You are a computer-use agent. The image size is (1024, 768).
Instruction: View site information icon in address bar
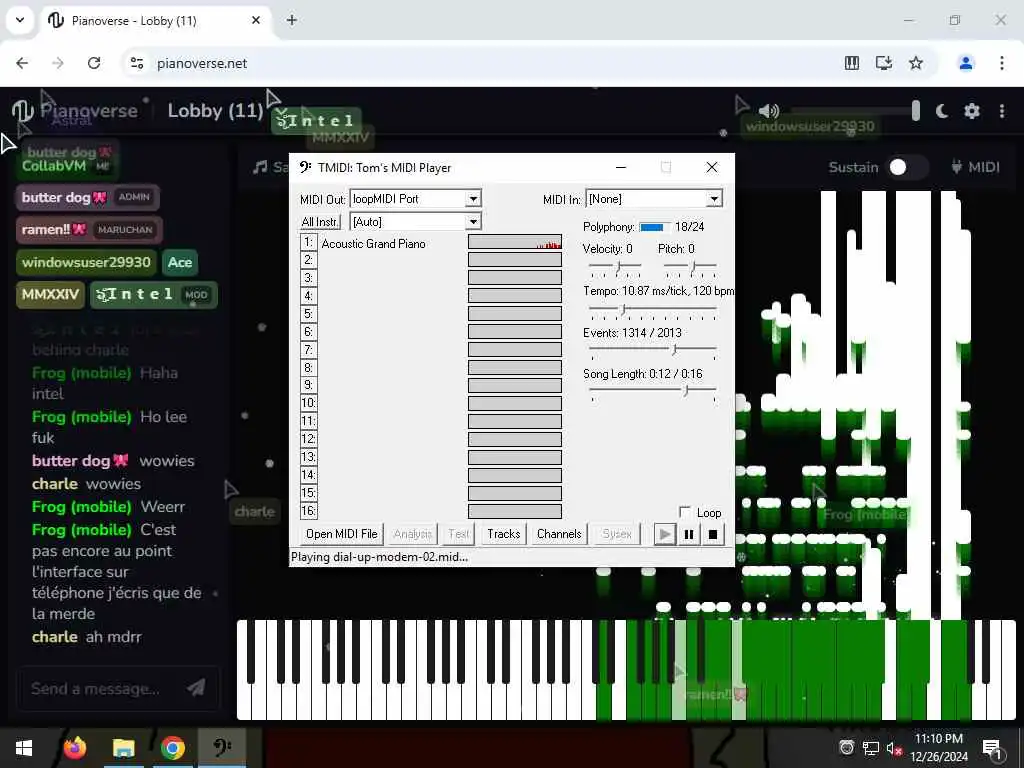pos(137,63)
